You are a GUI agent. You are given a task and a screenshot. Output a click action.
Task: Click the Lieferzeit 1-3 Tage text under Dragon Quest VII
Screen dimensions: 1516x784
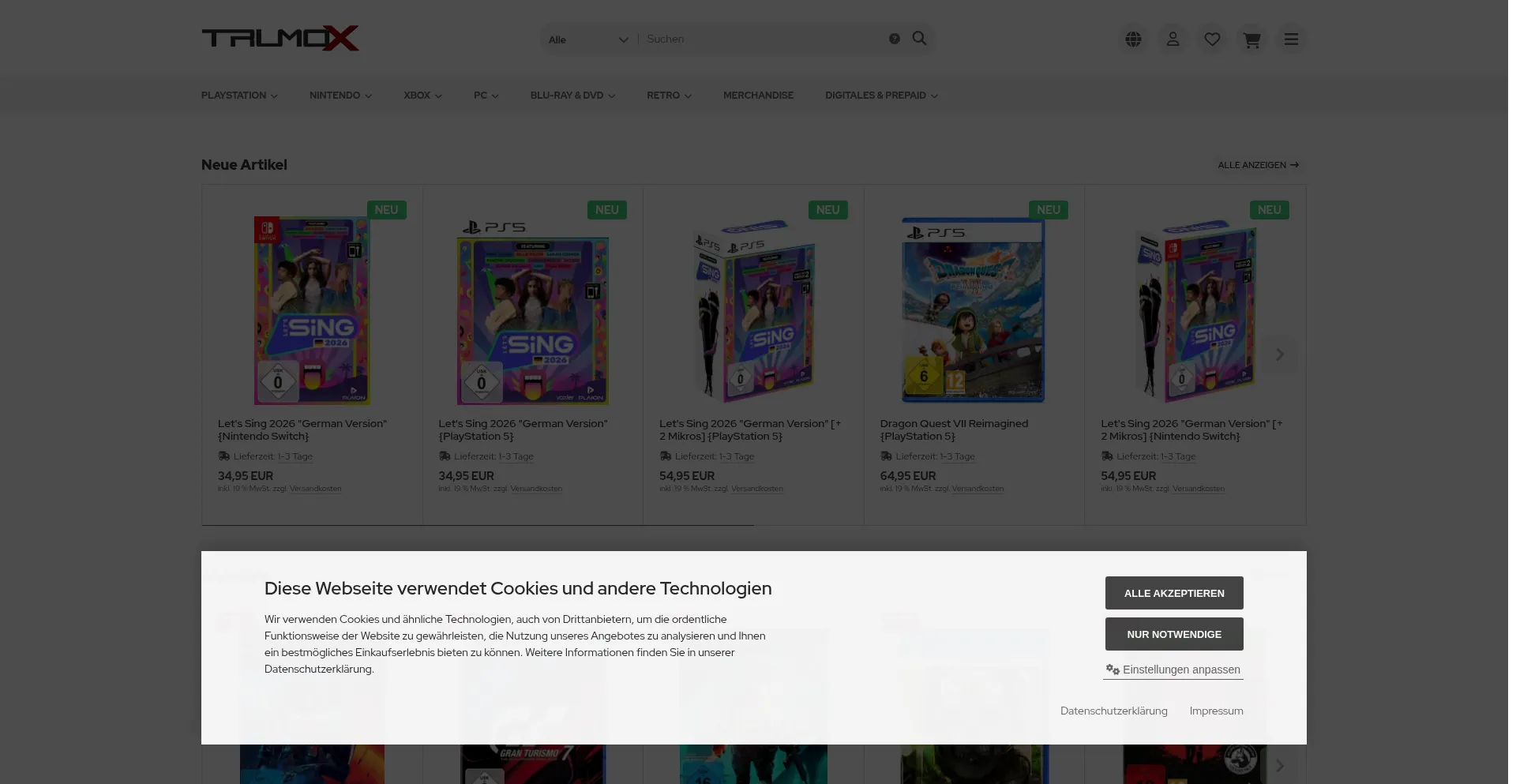[x=935, y=456]
